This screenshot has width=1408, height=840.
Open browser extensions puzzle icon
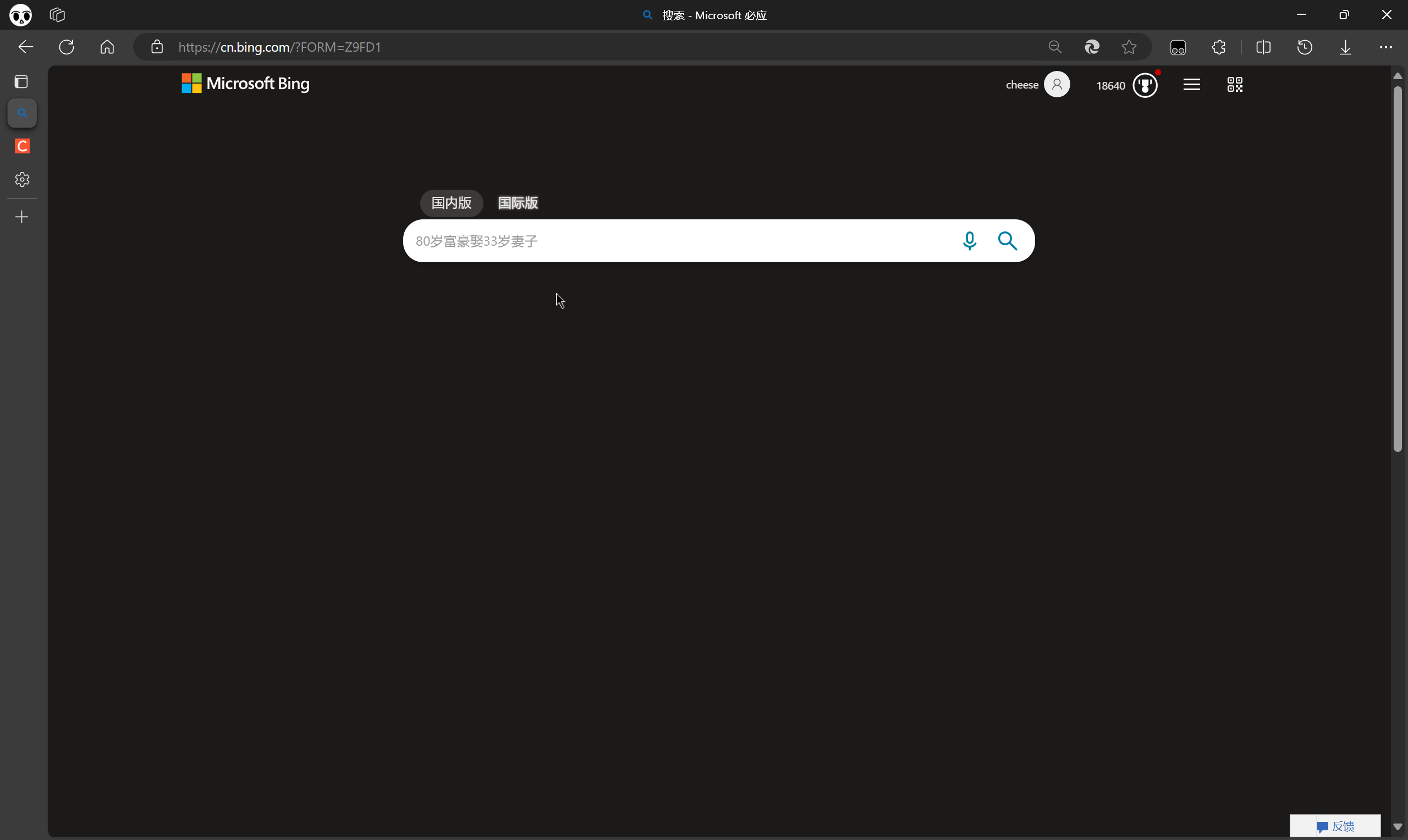click(x=1219, y=47)
